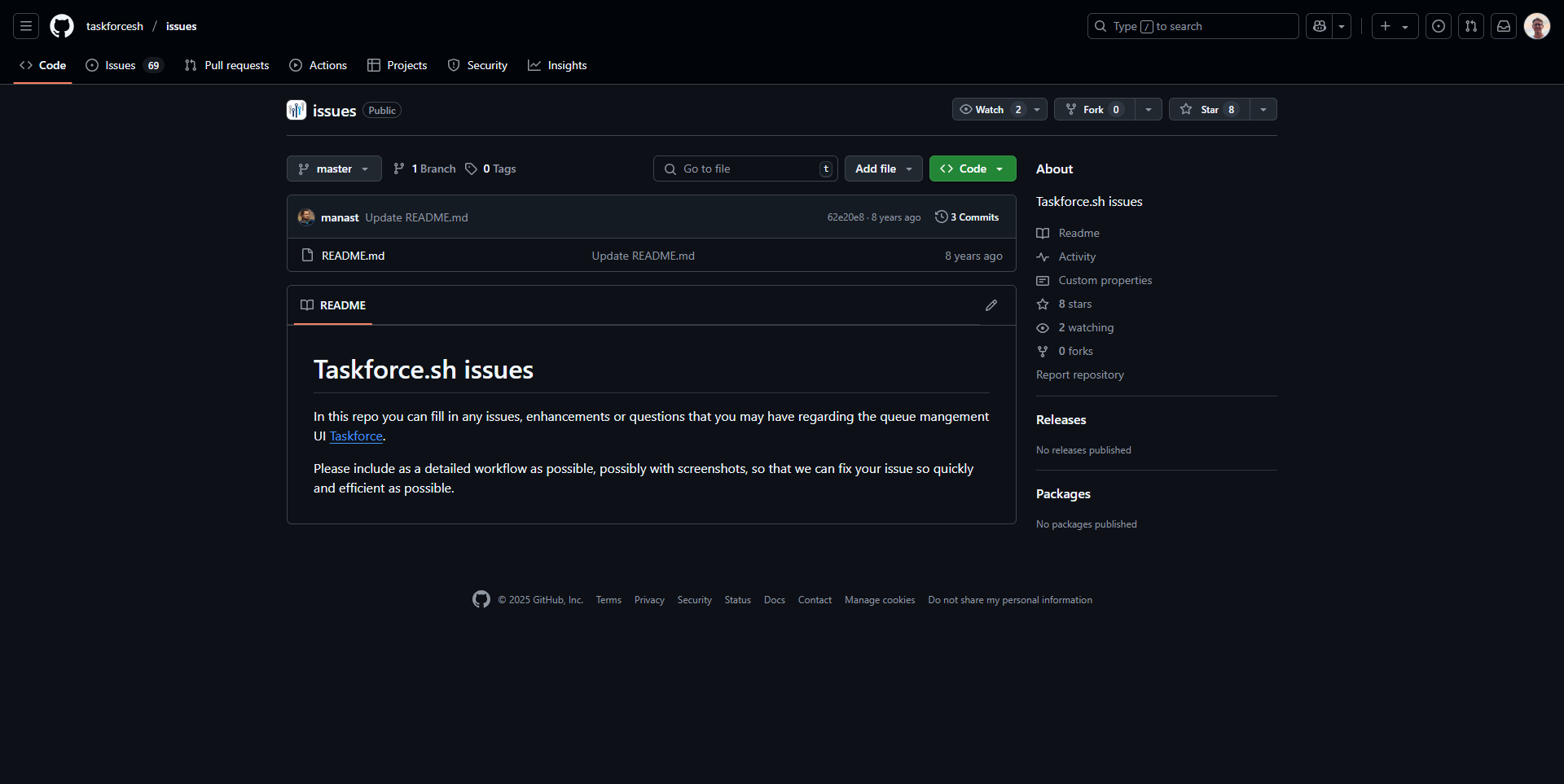Click the Custom properties note icon

1043,280
